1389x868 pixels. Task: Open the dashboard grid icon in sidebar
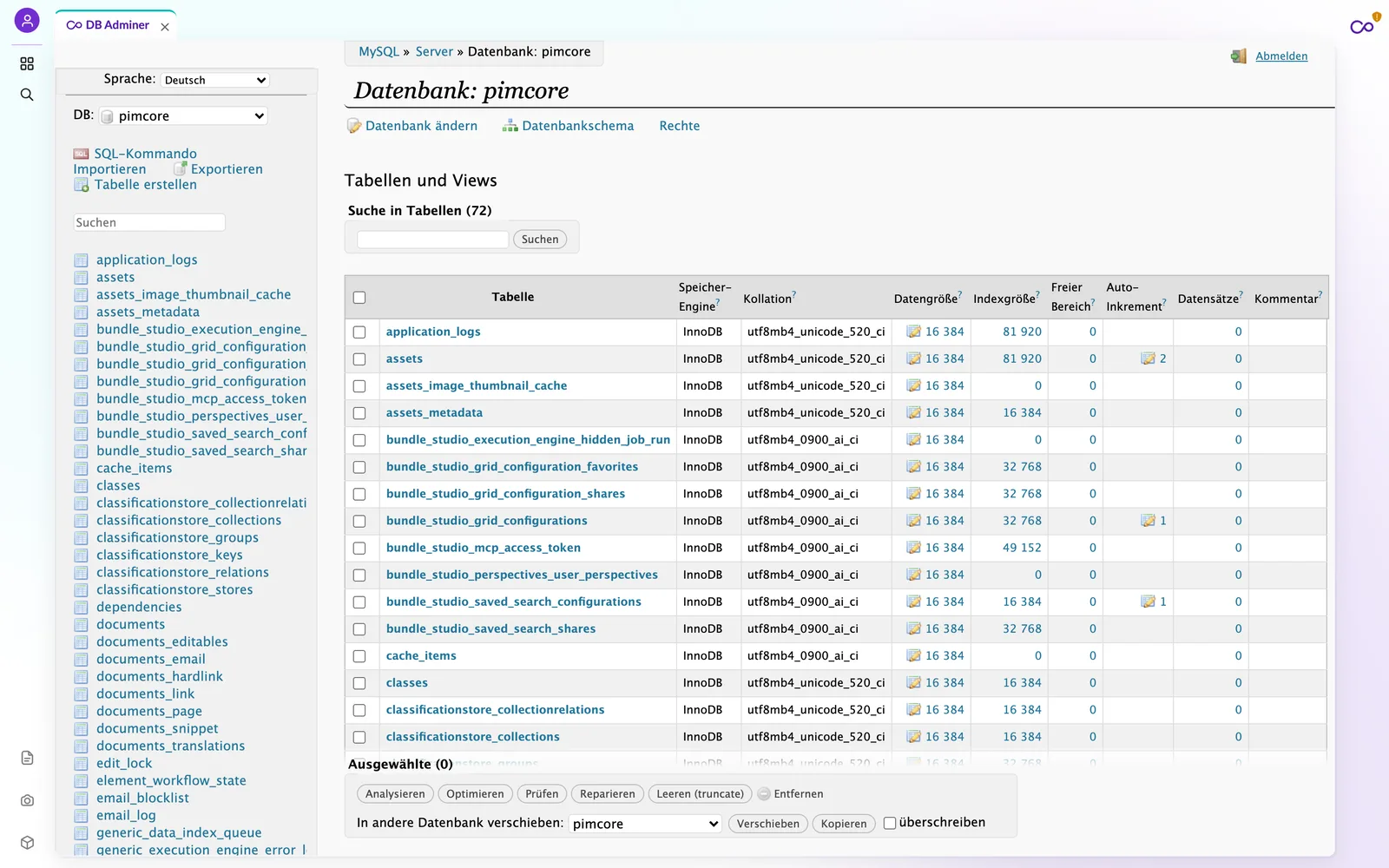(27, 63)
